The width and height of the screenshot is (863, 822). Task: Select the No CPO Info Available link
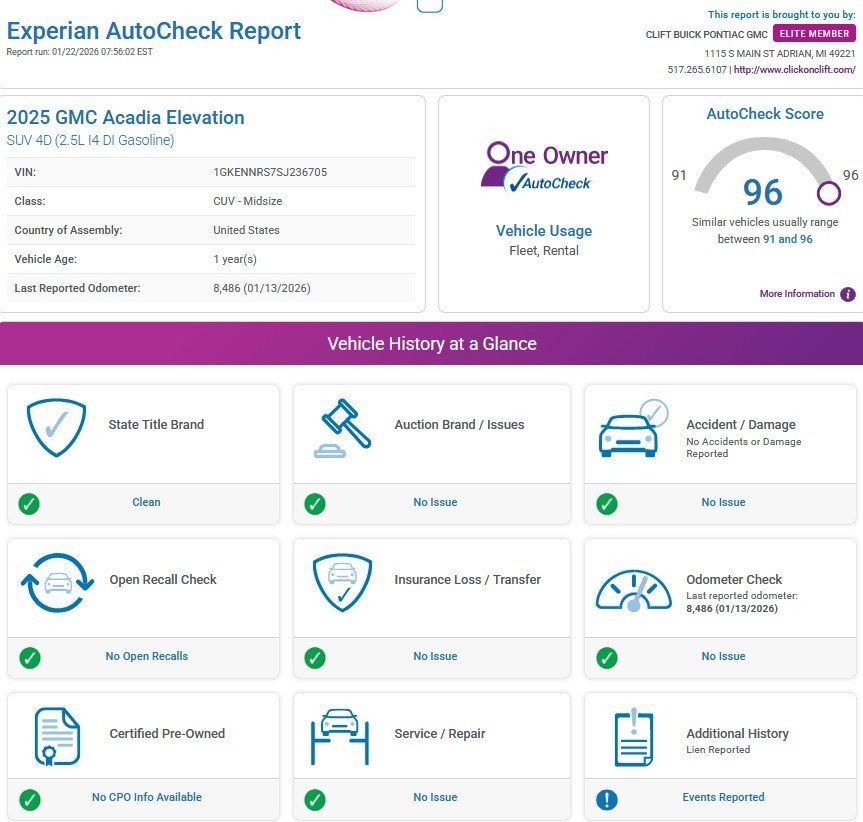tap(146, 797)
